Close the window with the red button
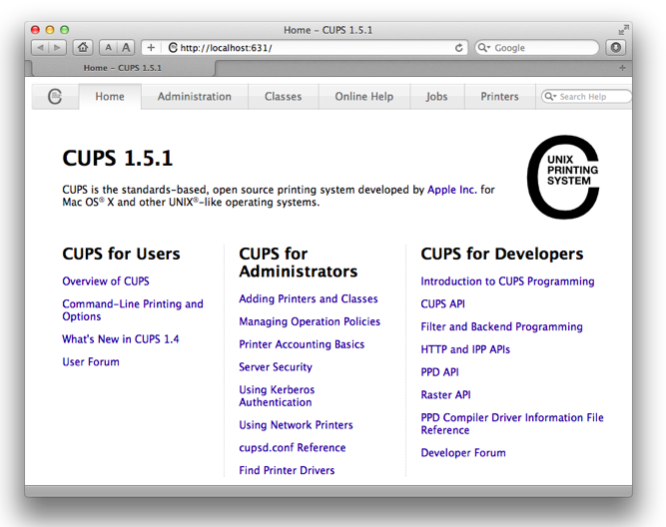The image size is (666, 527). pos(35,30)
